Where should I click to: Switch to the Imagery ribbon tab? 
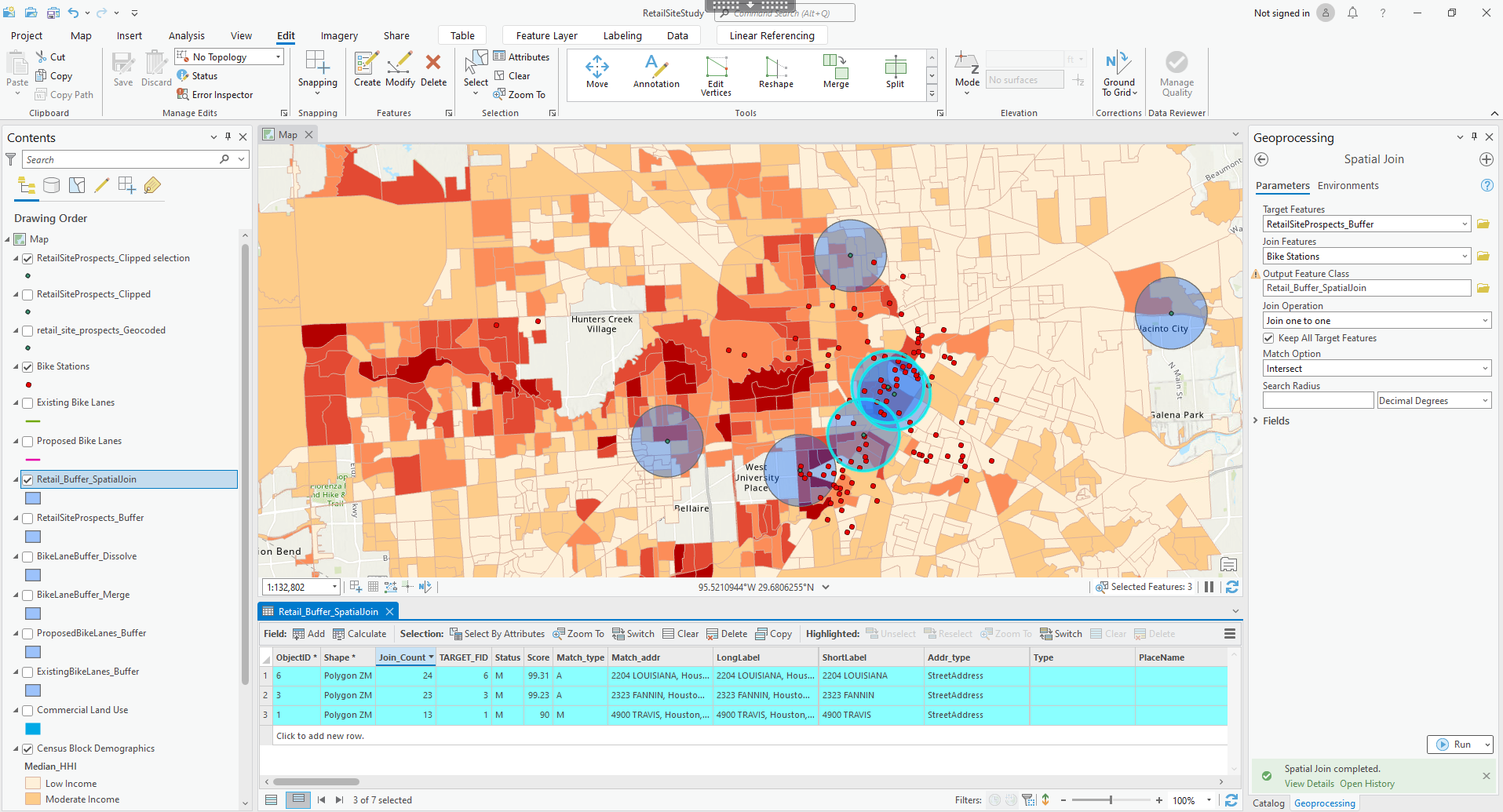338,35
